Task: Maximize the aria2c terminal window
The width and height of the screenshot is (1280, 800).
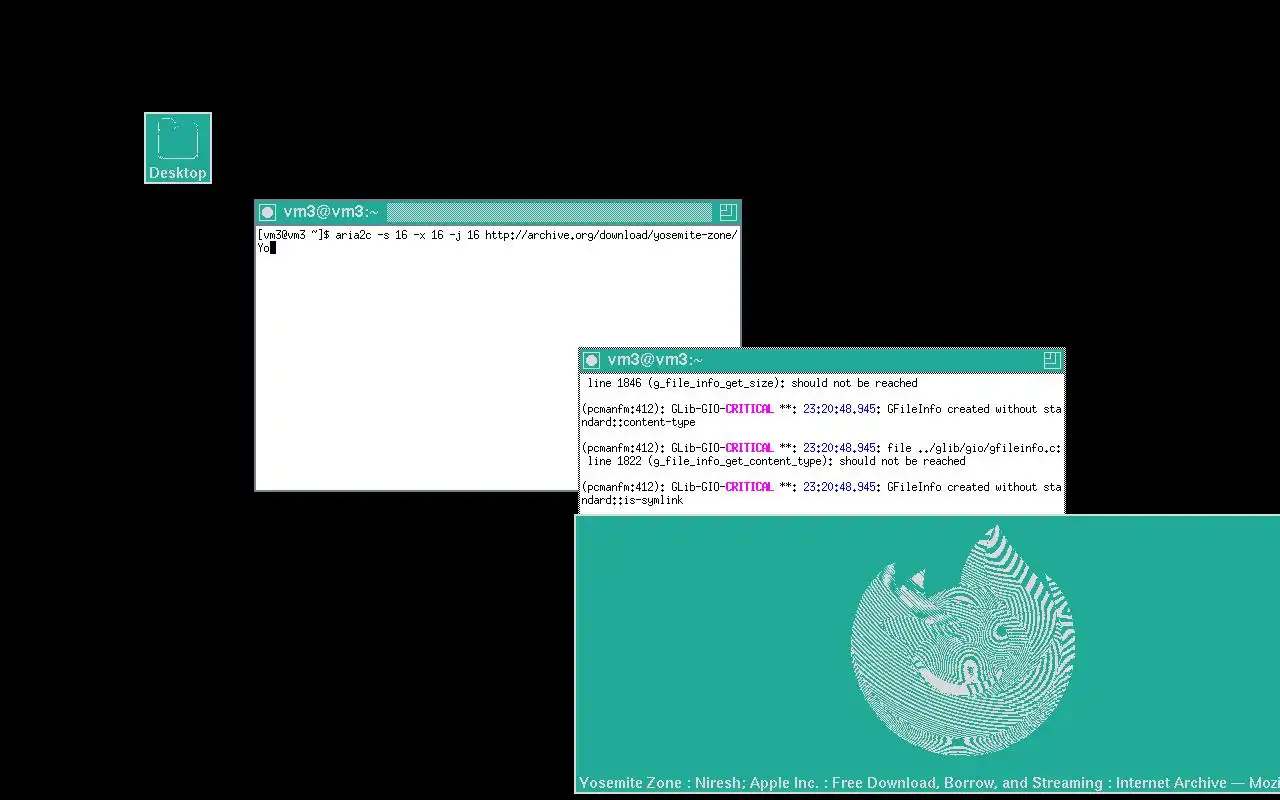Action: tap(728, 212)
